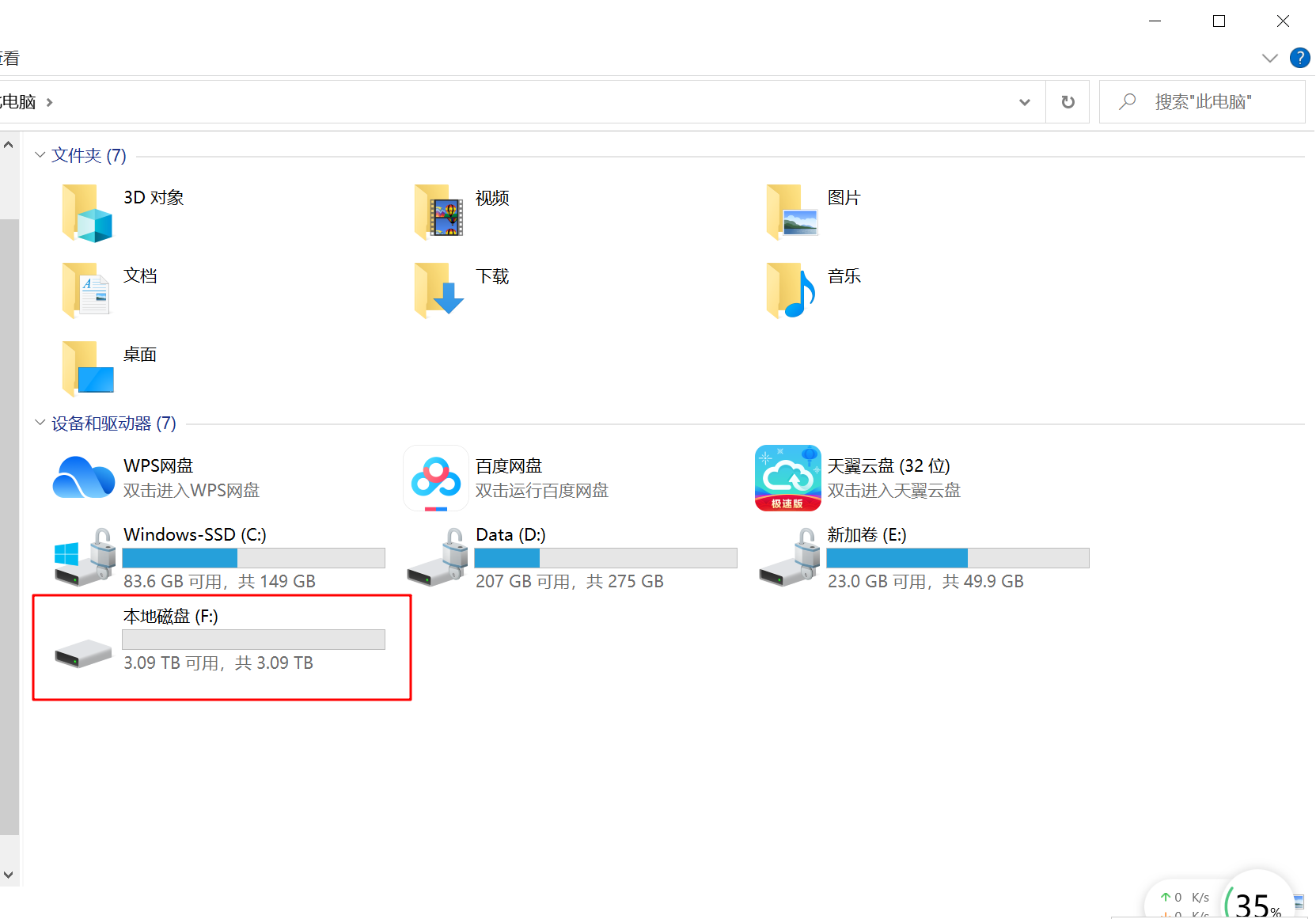Open the 3D 对象 folder icon

point(86,213)
